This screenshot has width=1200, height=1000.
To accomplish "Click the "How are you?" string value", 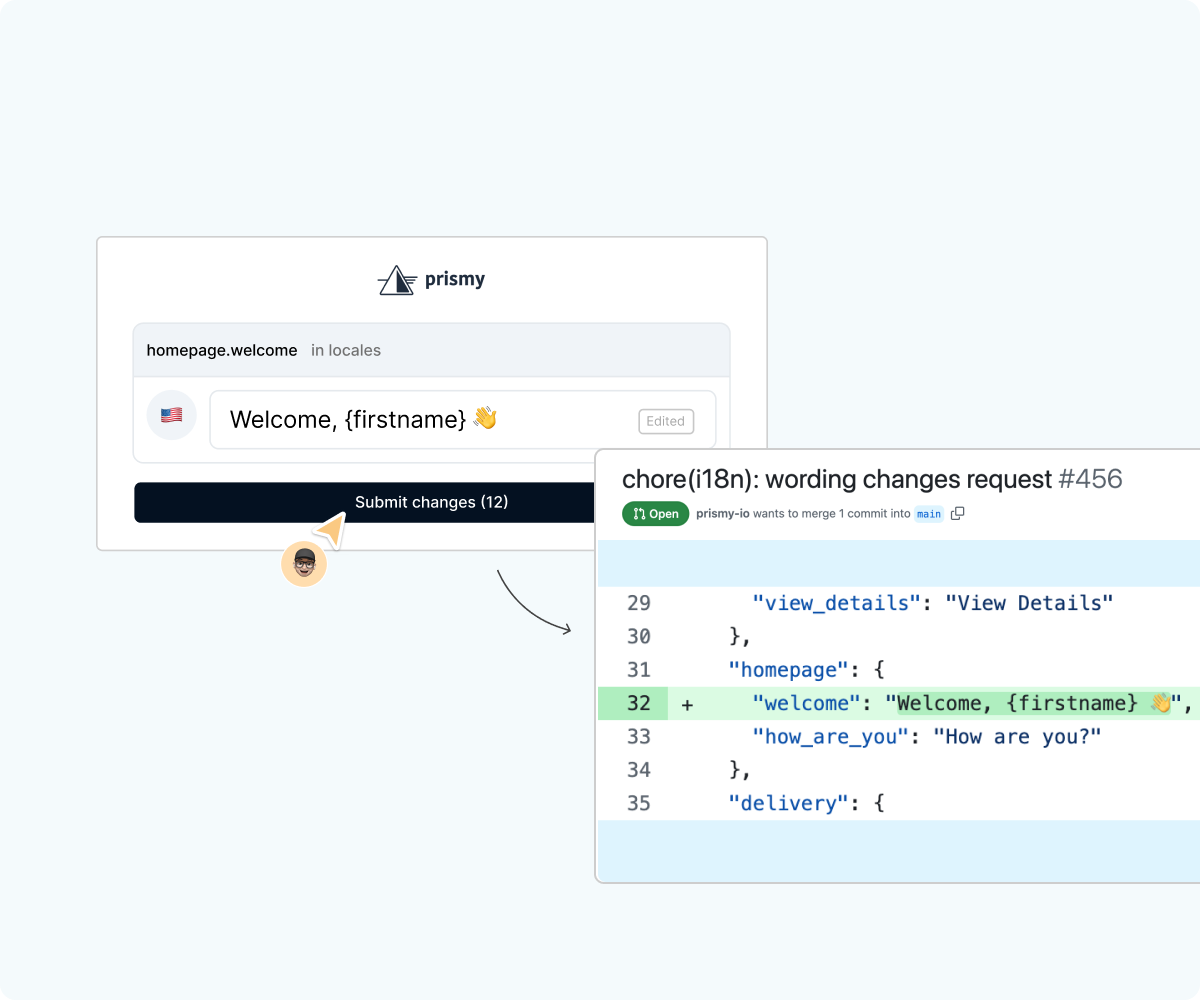I will (1017, 737).
